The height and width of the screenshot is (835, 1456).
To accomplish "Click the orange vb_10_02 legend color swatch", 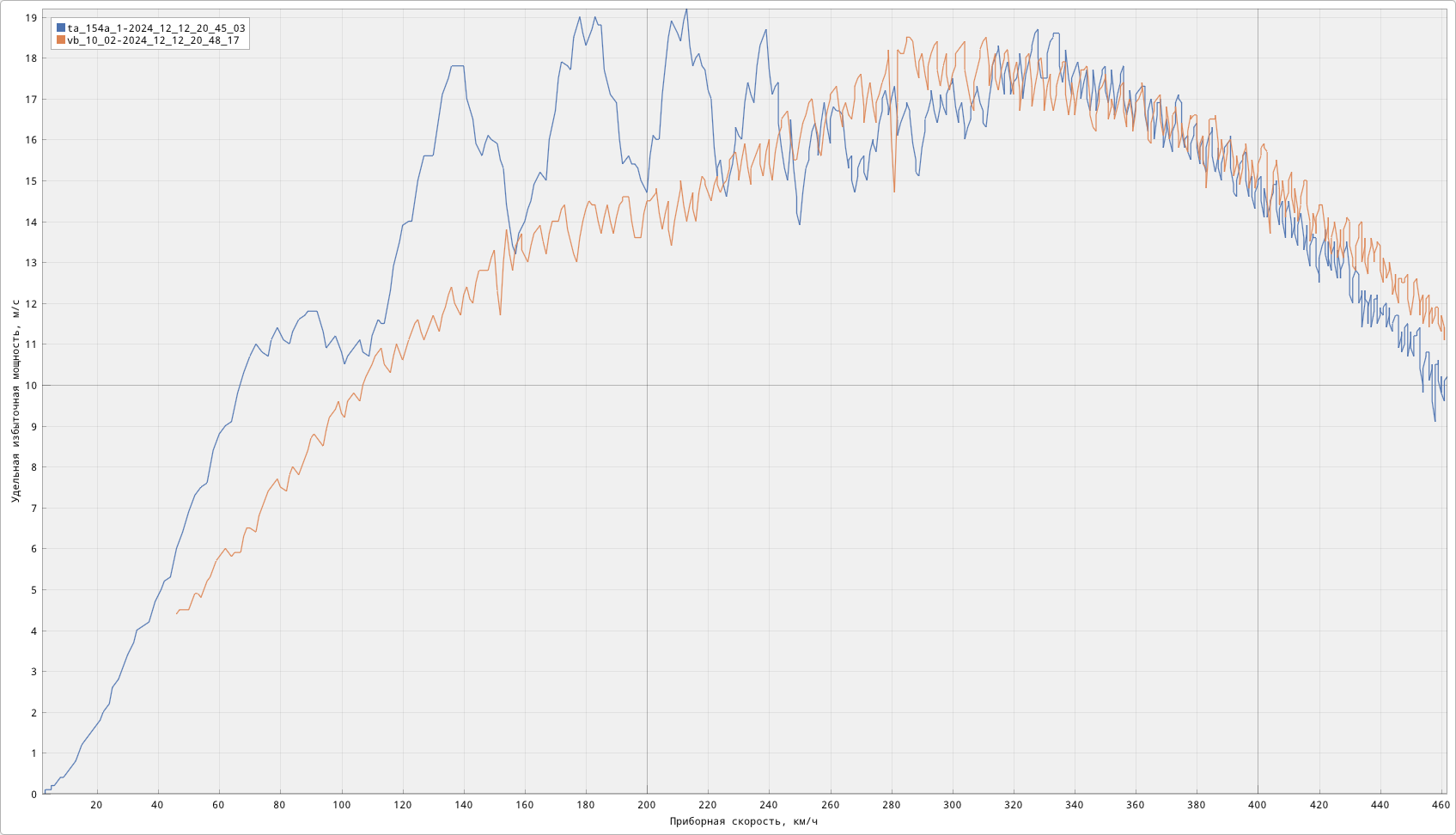I will click(61, 40).
